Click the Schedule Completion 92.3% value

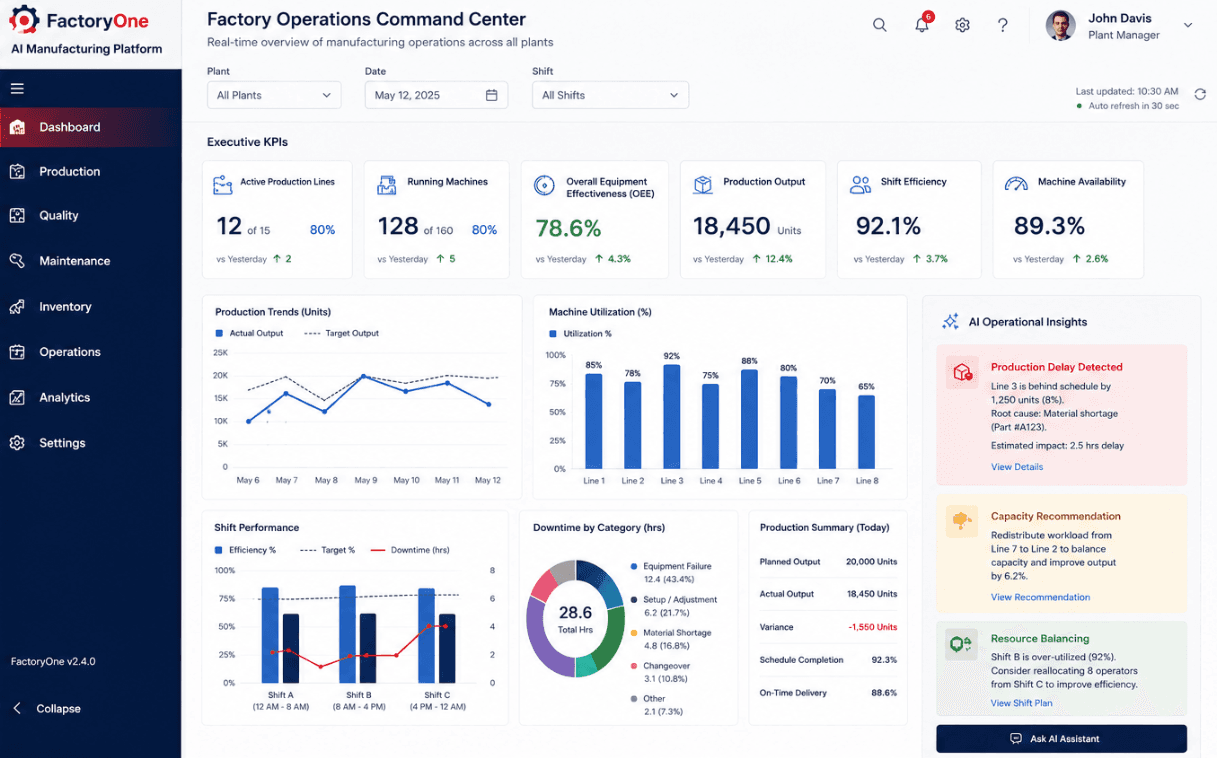pyautogui.click(x=884, y=660)
